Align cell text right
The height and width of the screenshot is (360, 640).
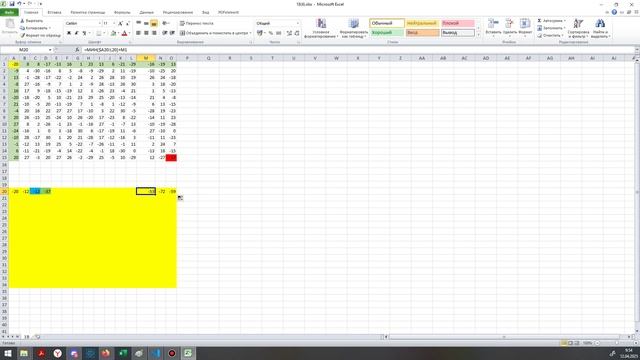click(154, 33)
